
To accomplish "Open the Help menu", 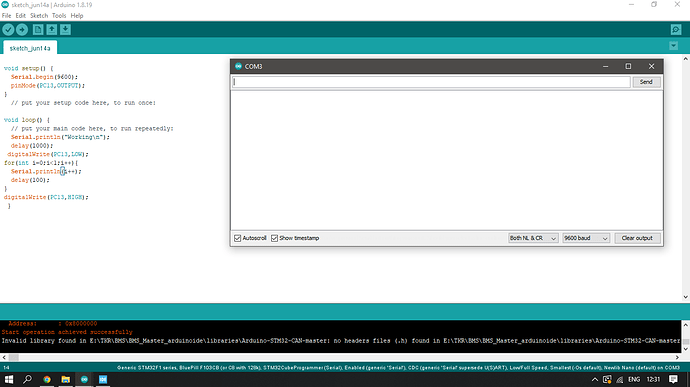I will [x=77, y=15].
